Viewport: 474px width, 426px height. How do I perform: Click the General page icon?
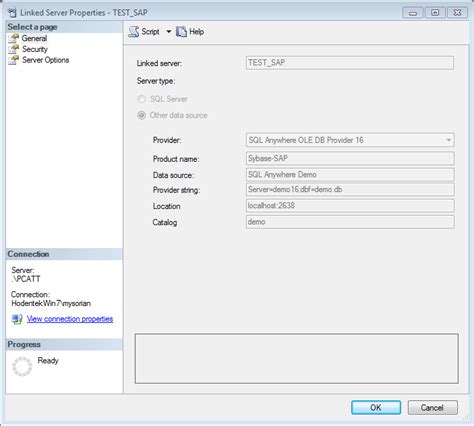pyautogui.click(x=14, y=38)
